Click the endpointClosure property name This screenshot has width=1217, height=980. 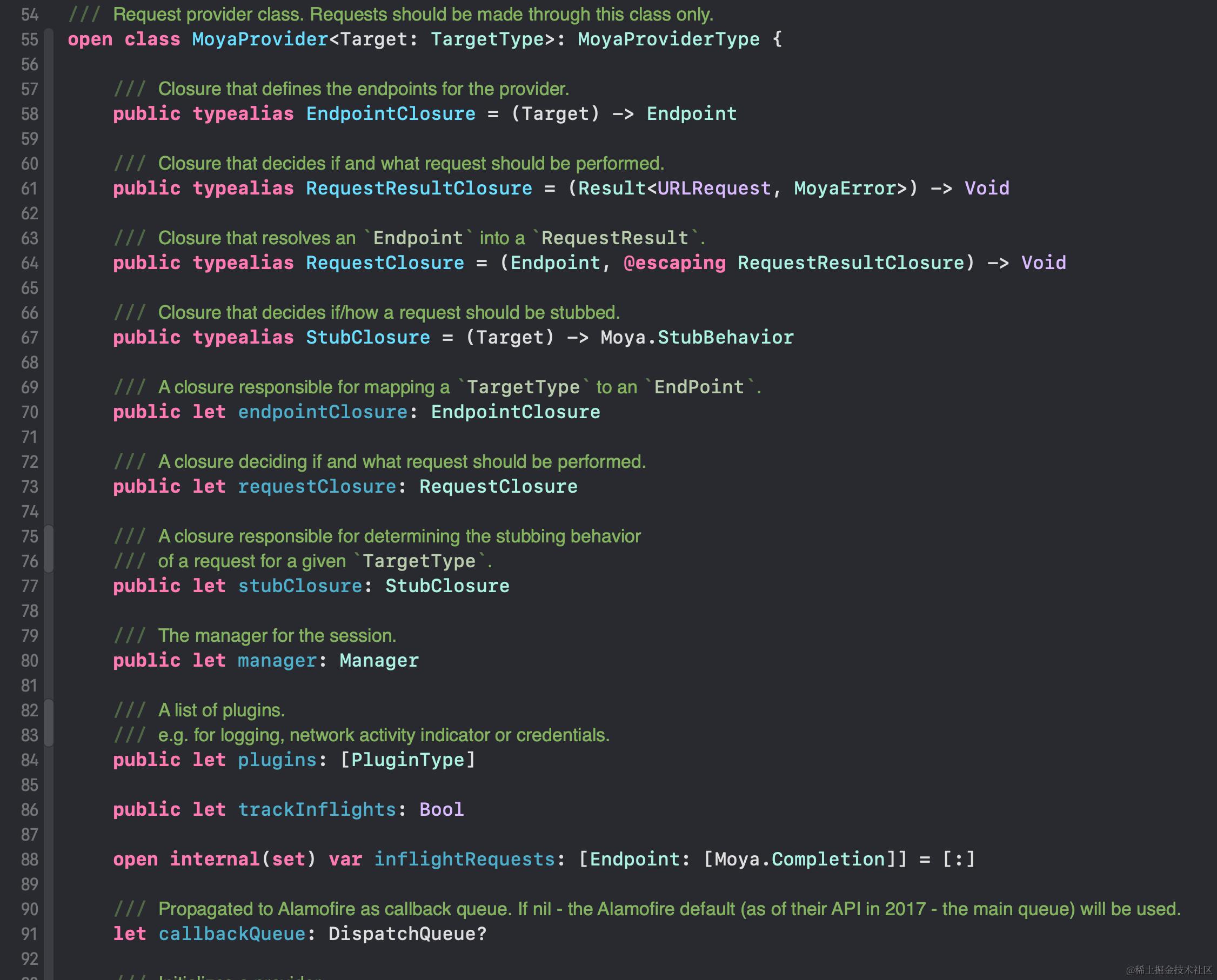click(323, 412)
